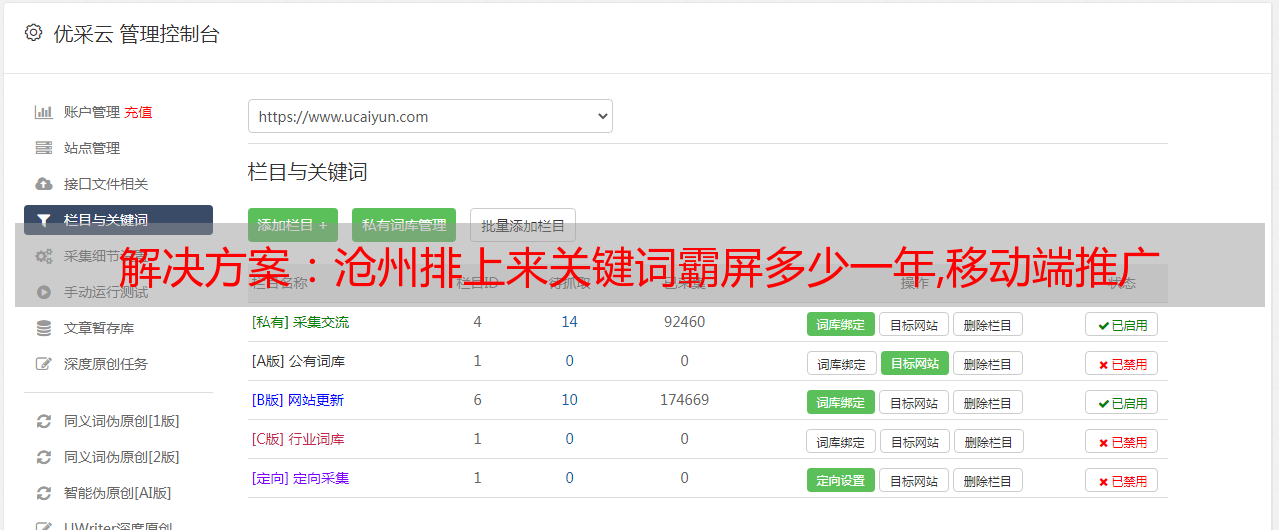Click 词库绑定 for 网站更新 row
This screenshot has height=530, width=1279.
[x=841, y=402]
